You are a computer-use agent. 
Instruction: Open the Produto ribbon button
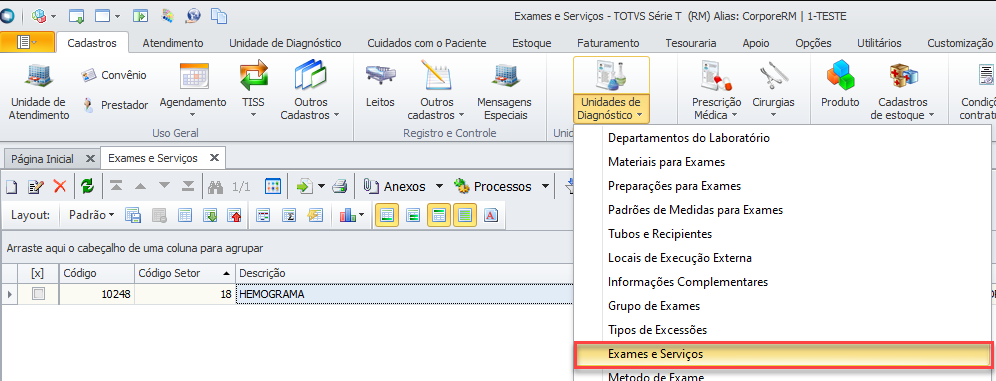click(840, 84)
